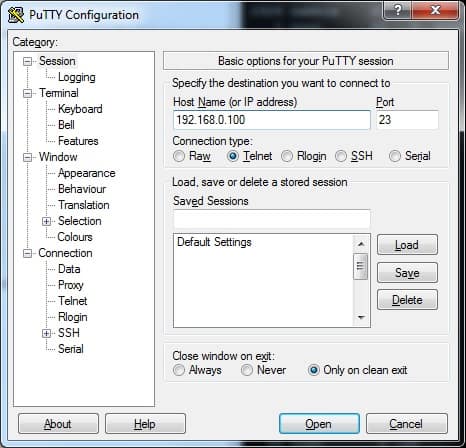Image resolution: width=466 pixels, height=448 pixels.
Task: Click the question mark help button
Action: click(398, 11)
